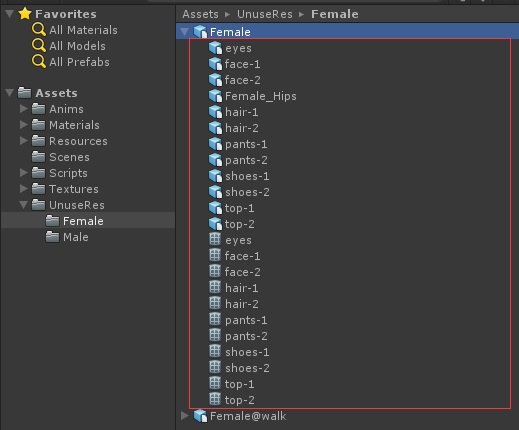The image size is (519, 430).
Task: Select the pants-1 mesh row
Action: click(349, 320)
